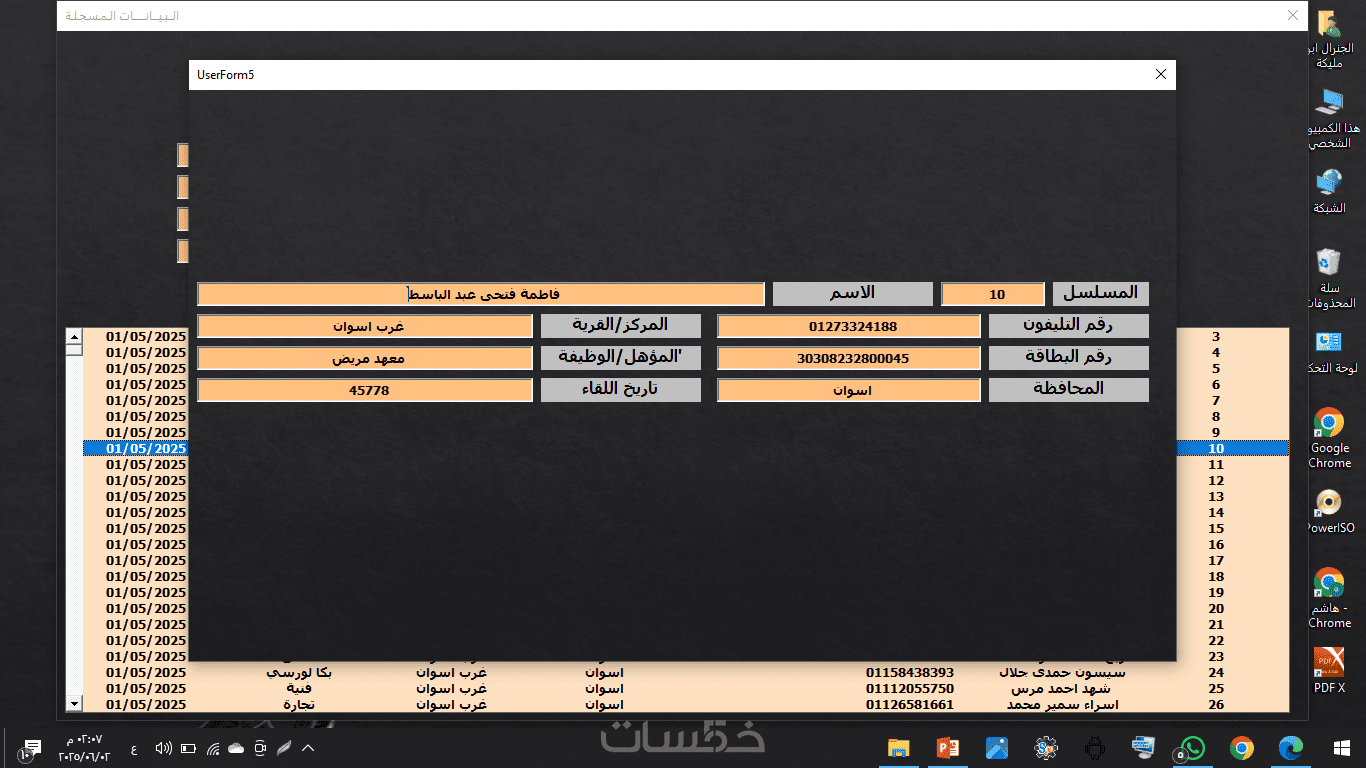The width and height of the screenshot is (1366, 768).
Task: Open File Explorer from the taskbar
Action: tap(899, 747)
